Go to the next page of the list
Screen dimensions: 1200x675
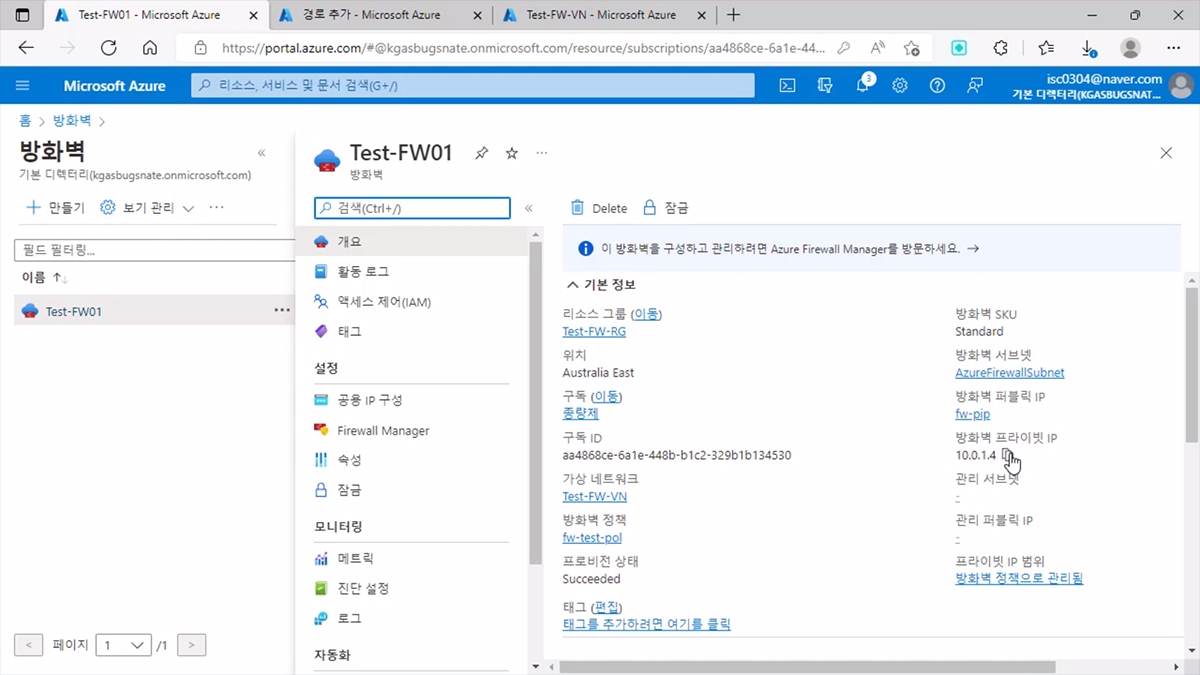(x=191, y=645)
